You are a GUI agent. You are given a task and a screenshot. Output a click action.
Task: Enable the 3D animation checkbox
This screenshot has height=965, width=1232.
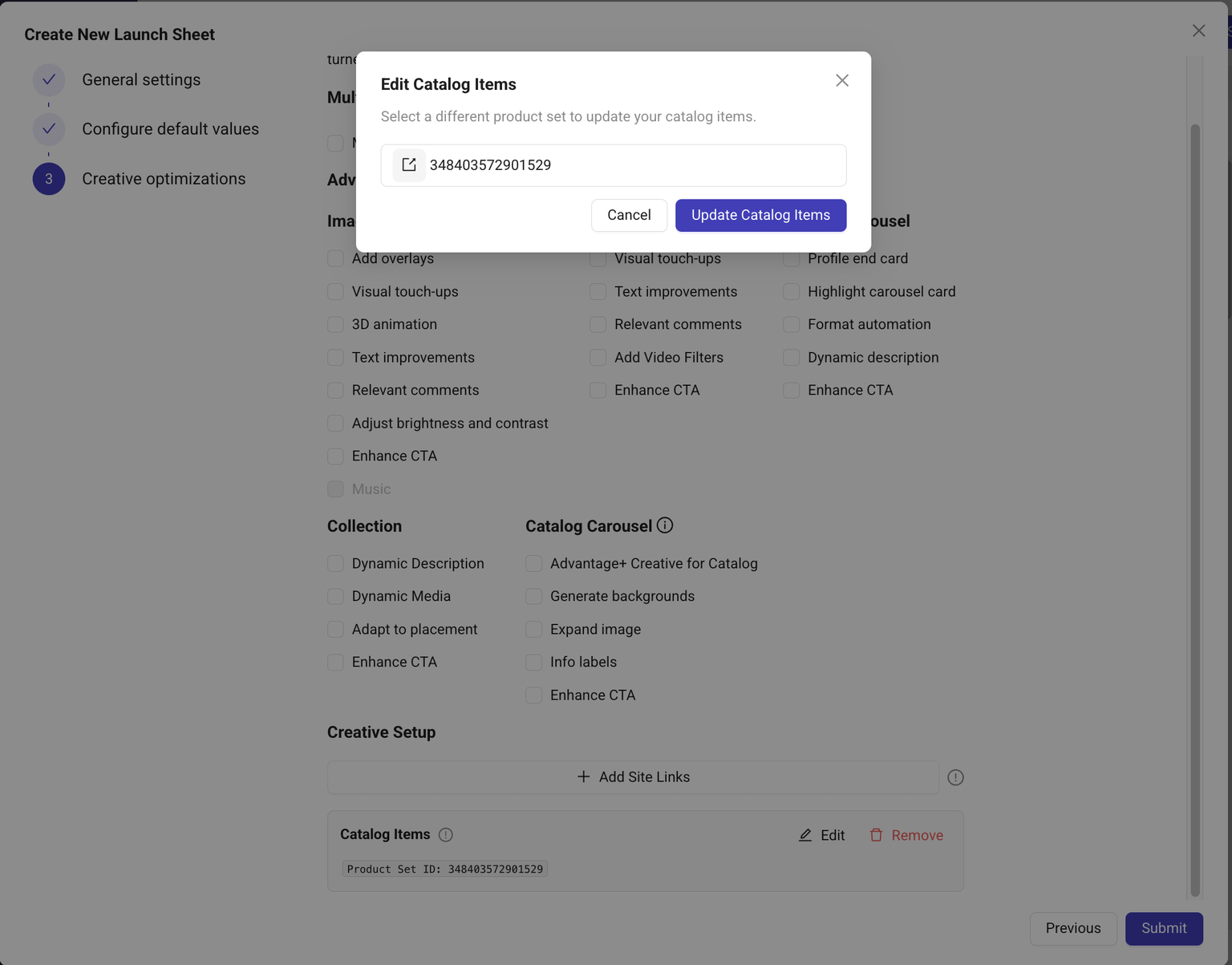click(x=336, y=325)
